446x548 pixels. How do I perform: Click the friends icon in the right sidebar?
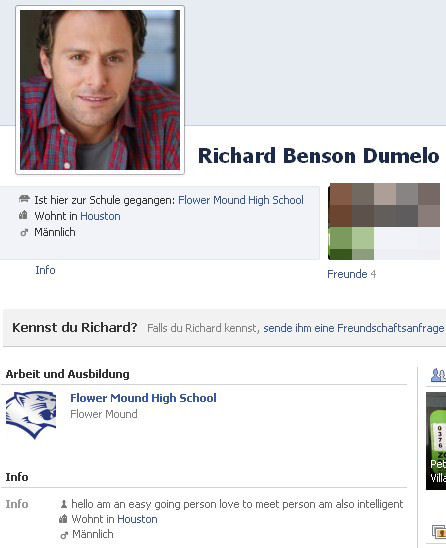coord(438,375)
